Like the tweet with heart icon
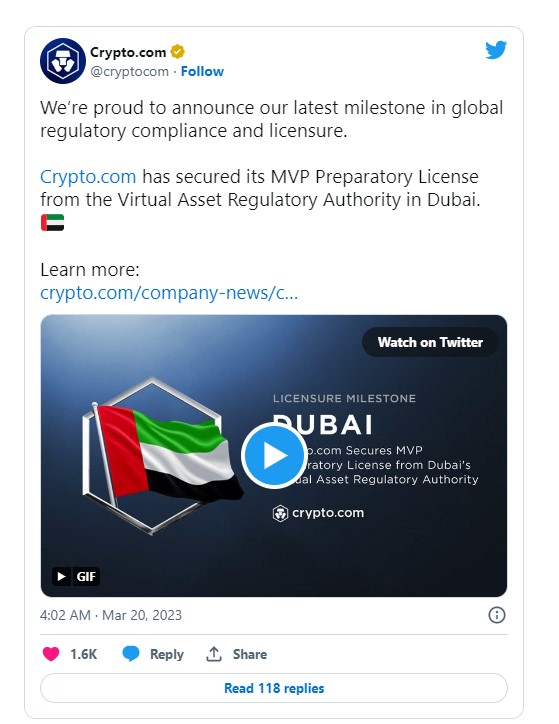 click(x=51, y=654)
